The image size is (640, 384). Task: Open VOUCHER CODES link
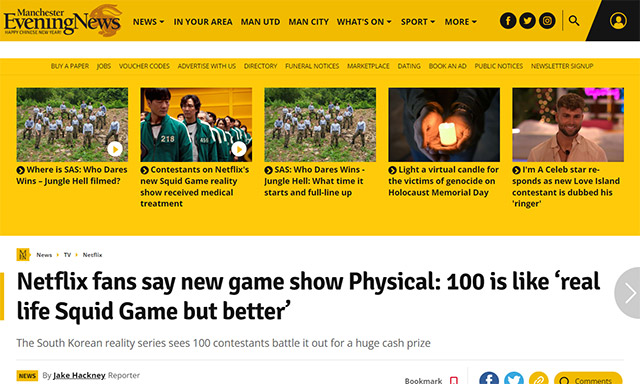[x=144, y=66]
